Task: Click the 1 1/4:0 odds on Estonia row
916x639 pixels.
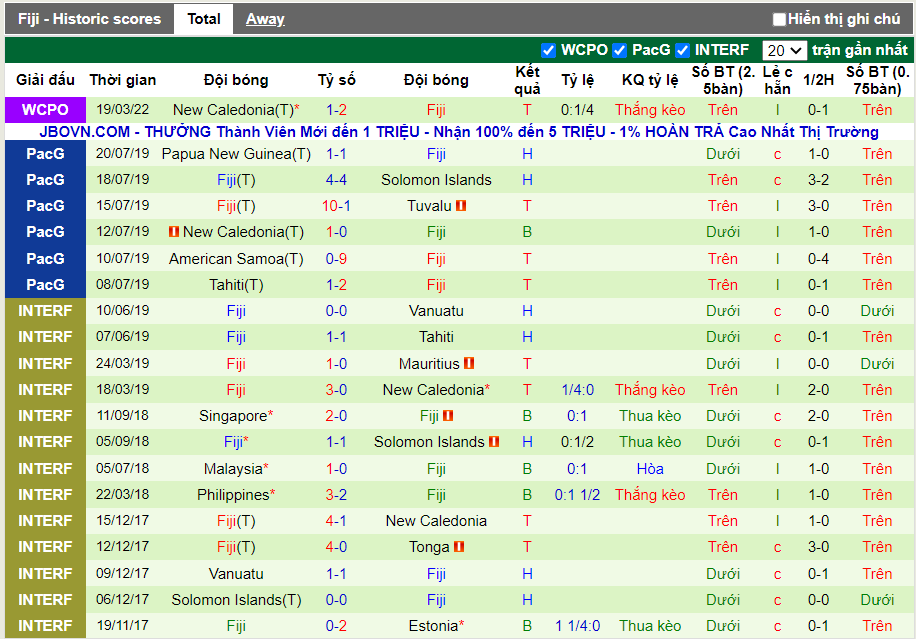Action: 577,626
